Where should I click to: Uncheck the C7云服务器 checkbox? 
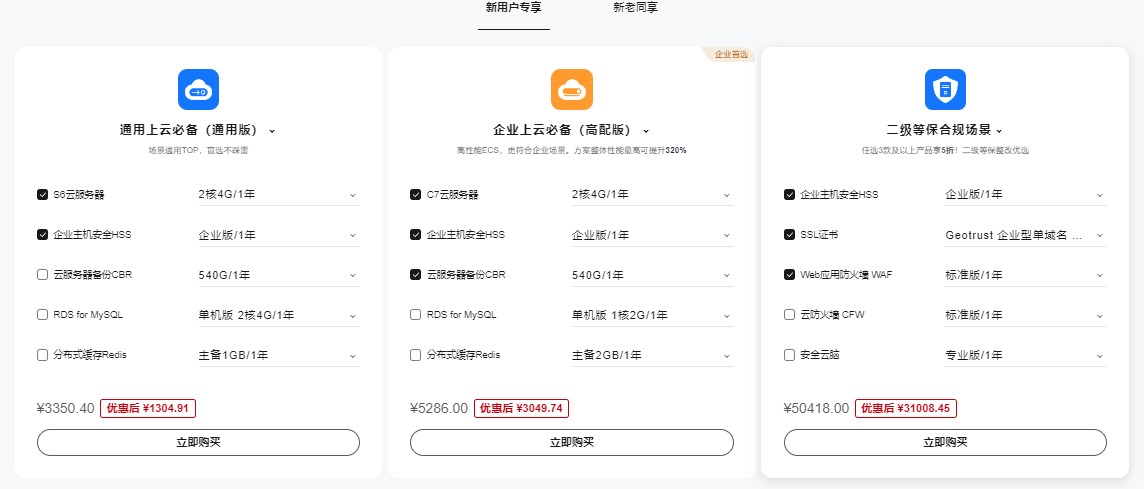[416, 195]
